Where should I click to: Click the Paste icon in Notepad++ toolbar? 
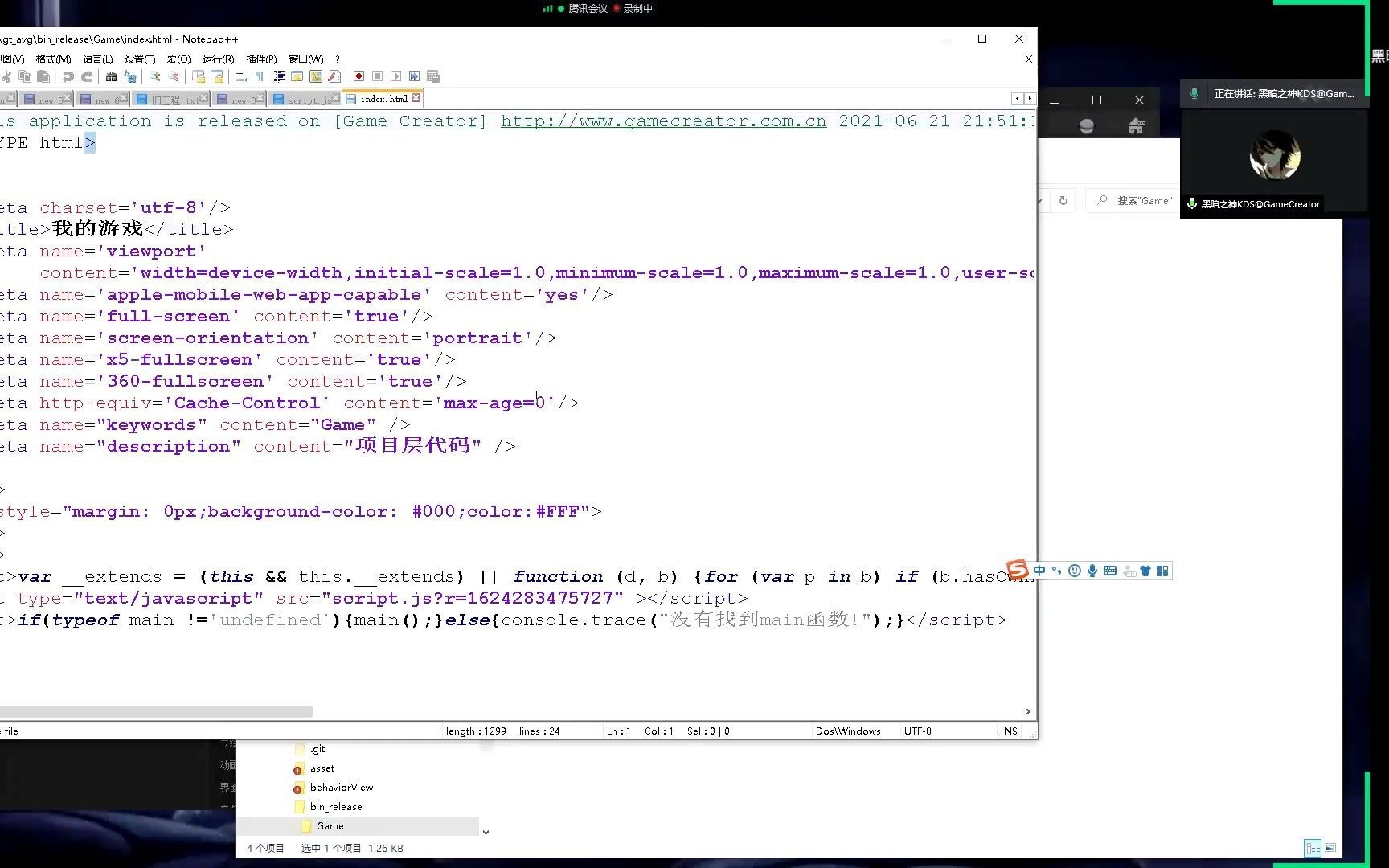pyautogui.click(x=43, y=76)
